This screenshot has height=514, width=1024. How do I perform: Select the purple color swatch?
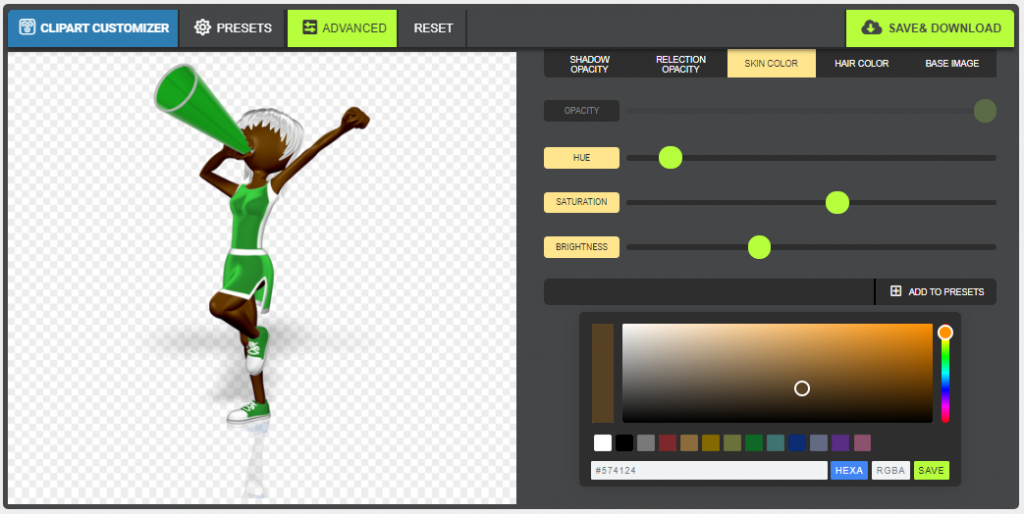click(x=840, y=442)
